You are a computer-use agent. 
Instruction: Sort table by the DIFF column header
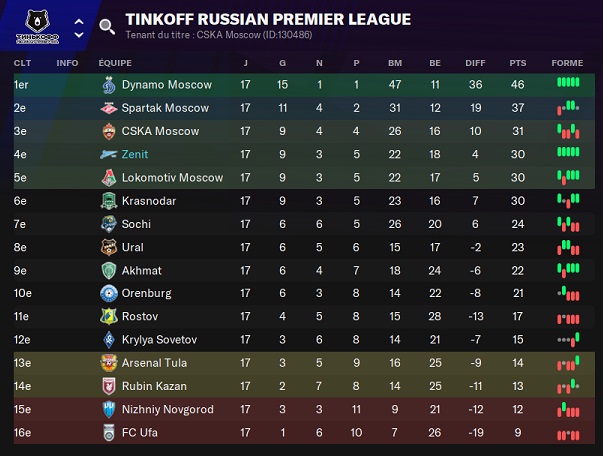point(475,63)
